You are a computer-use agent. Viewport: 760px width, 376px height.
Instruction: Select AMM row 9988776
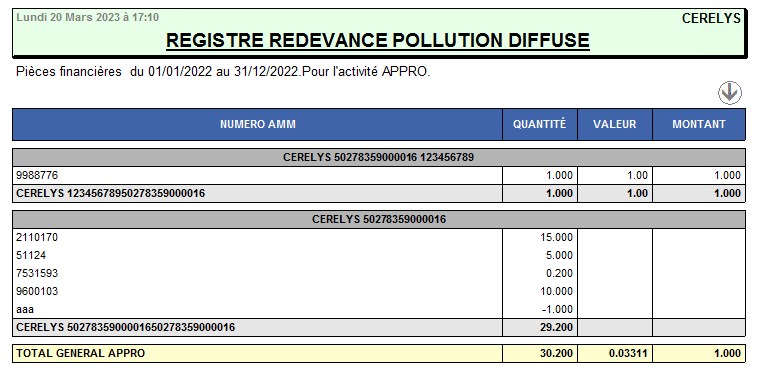379,175
